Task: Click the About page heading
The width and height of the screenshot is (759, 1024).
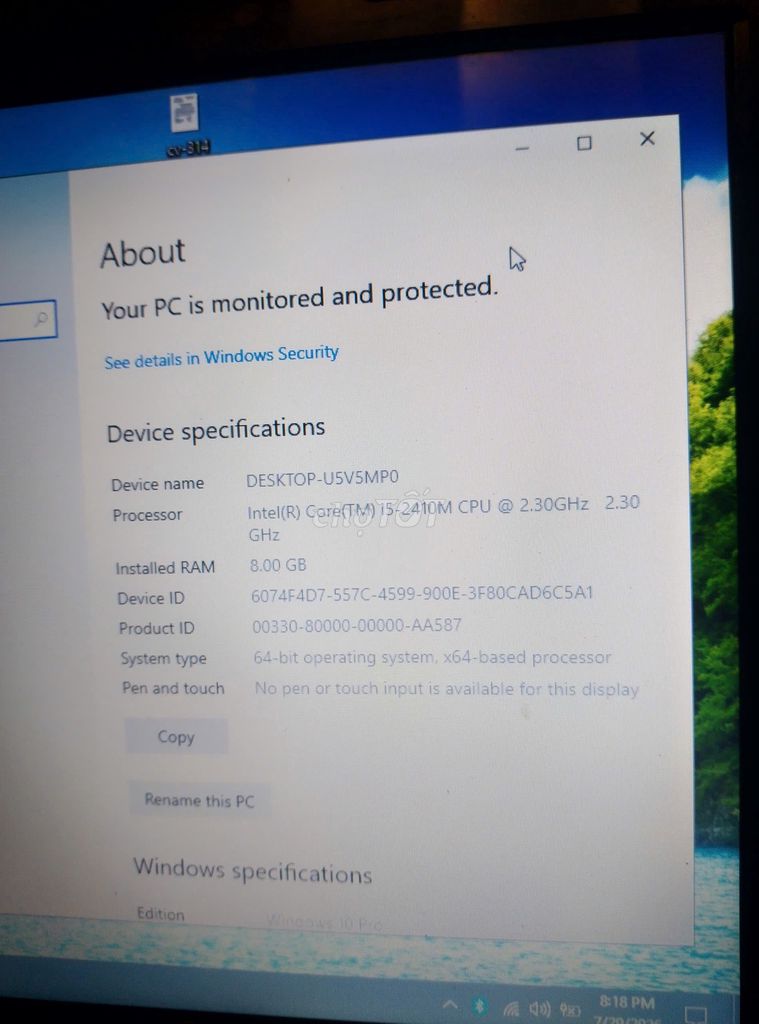Action: click(x=143, y=253)
